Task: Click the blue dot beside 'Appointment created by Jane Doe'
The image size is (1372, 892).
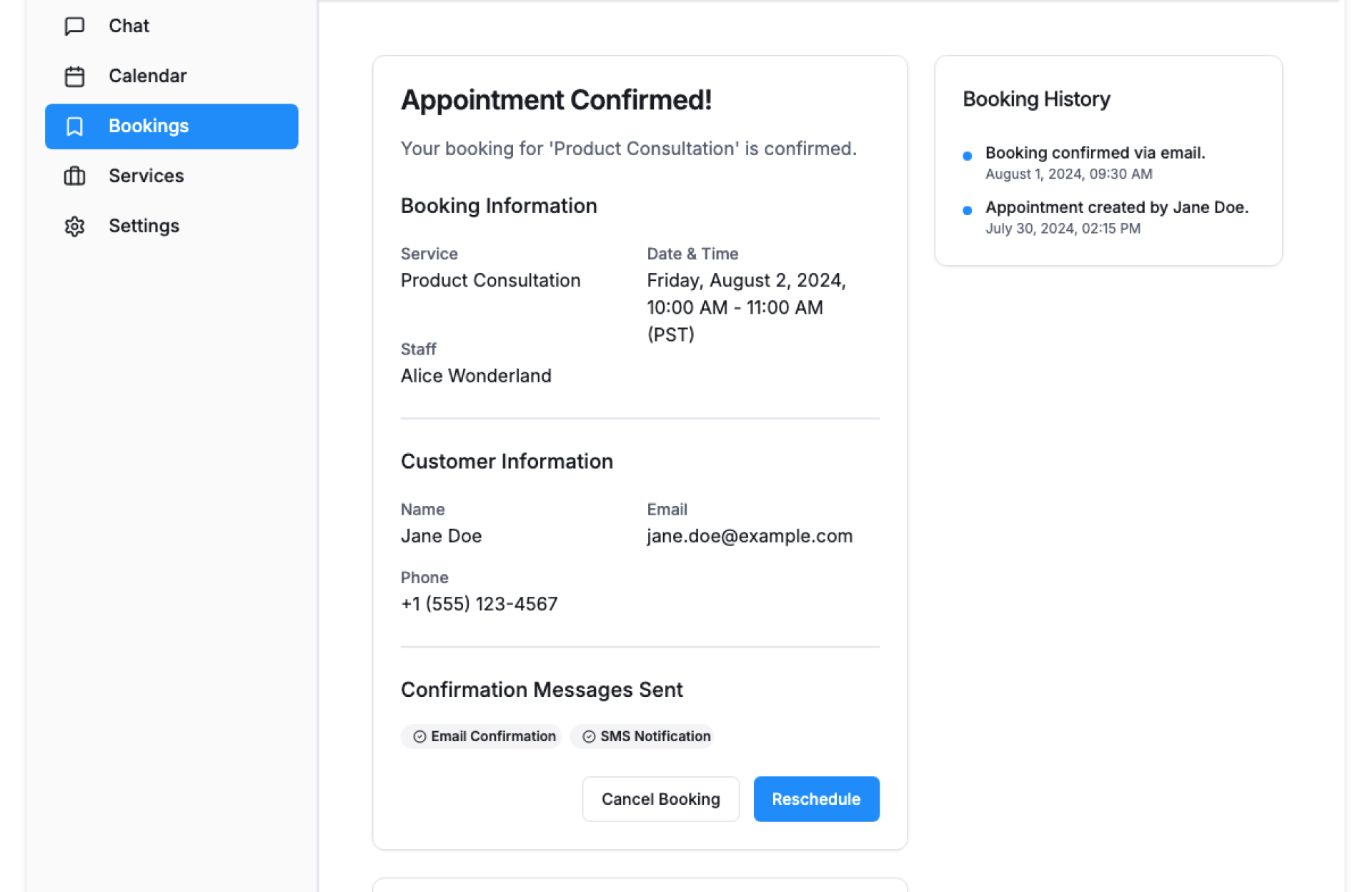Action: (x=967, y=210)
